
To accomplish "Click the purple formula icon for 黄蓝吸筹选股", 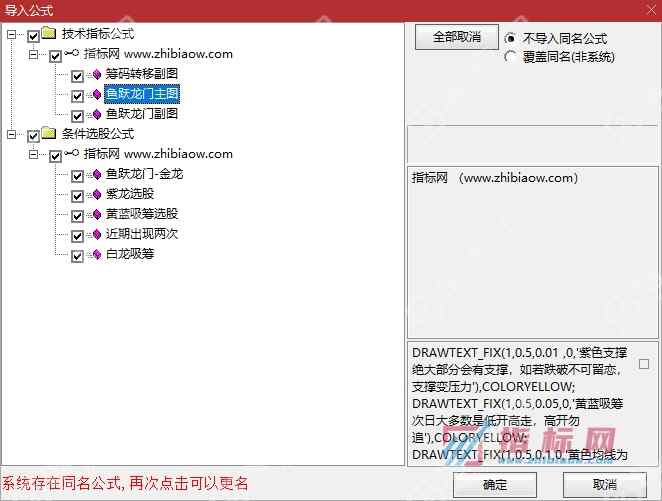I will 97,214.
